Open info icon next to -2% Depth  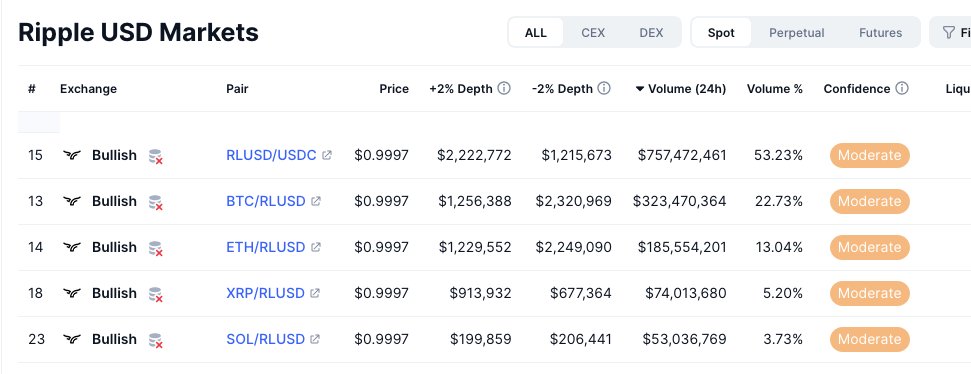(x=604, y=89)
